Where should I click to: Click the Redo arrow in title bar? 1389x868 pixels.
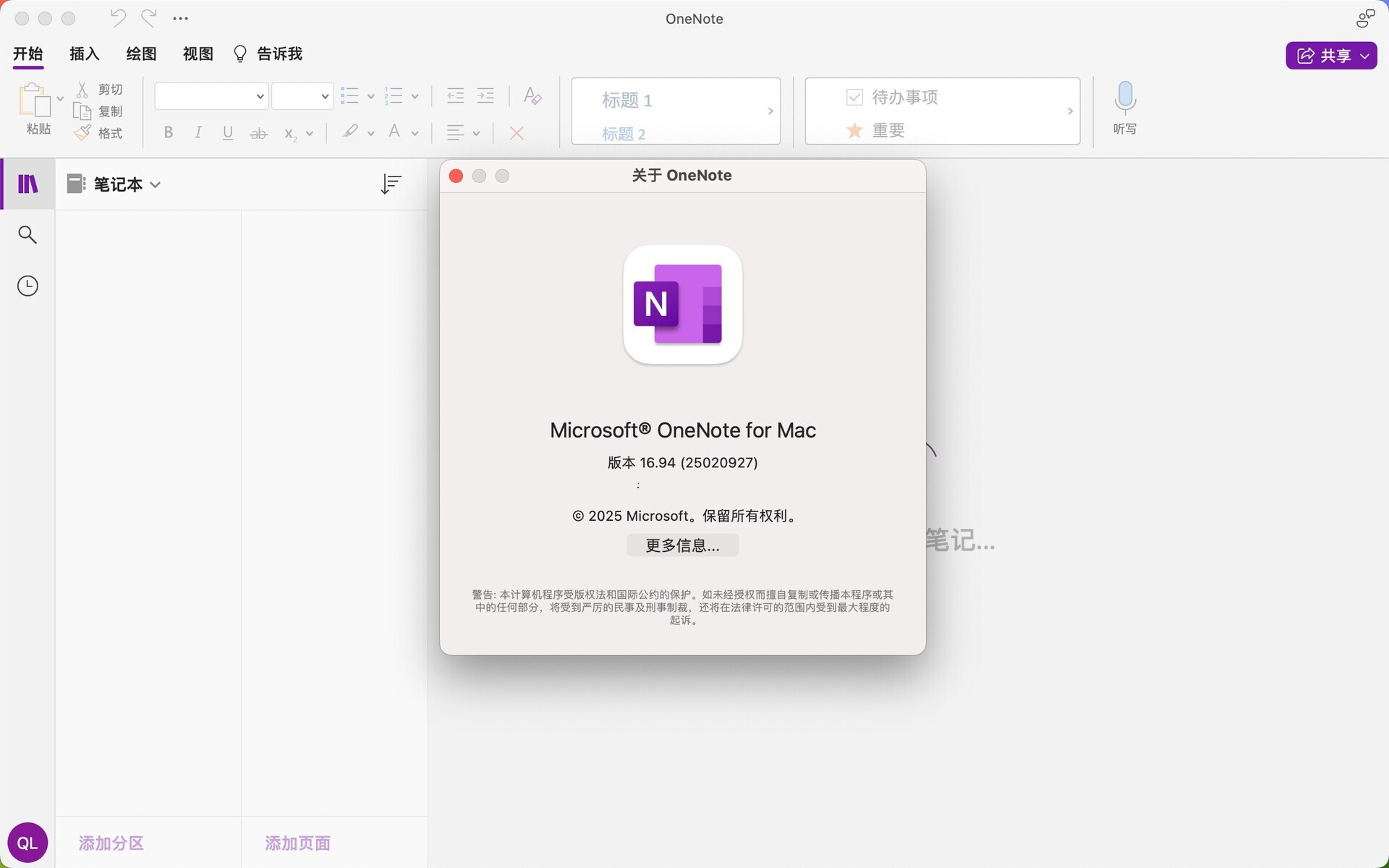point(149,18)
